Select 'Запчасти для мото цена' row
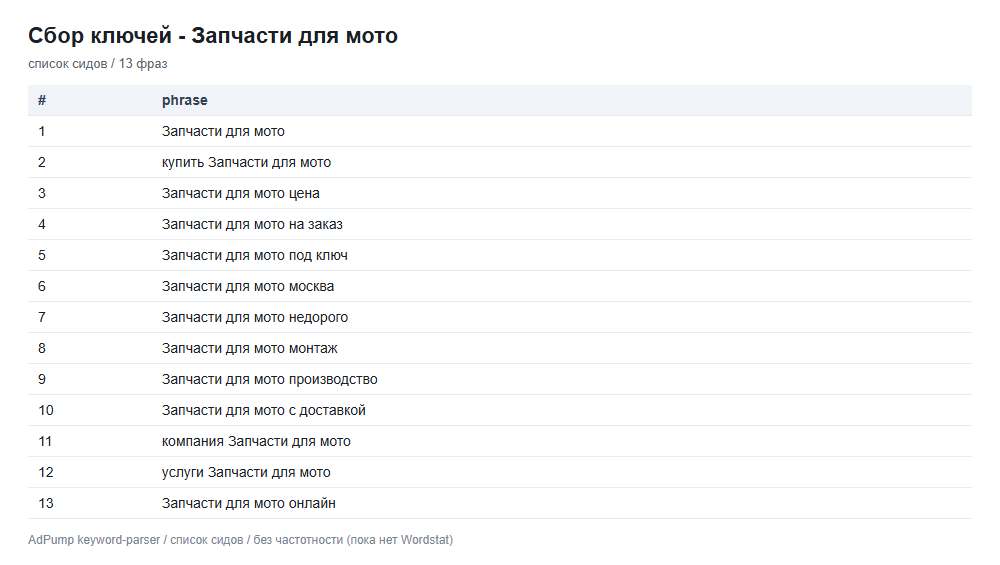Screen dimensions: 1000x565 499,193
